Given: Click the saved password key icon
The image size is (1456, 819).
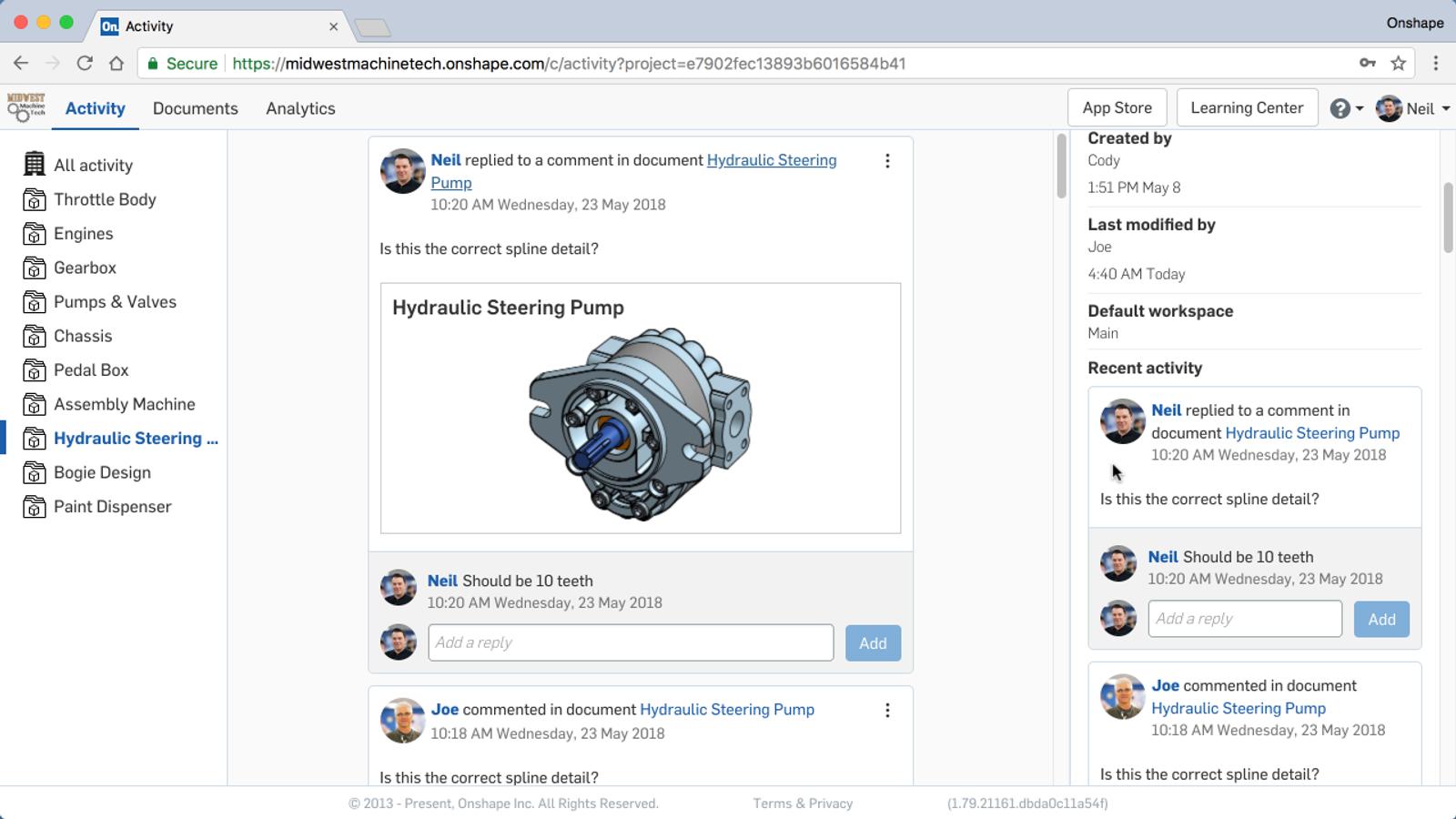Looking at the screenshot, I should [x=1367, y=63].
